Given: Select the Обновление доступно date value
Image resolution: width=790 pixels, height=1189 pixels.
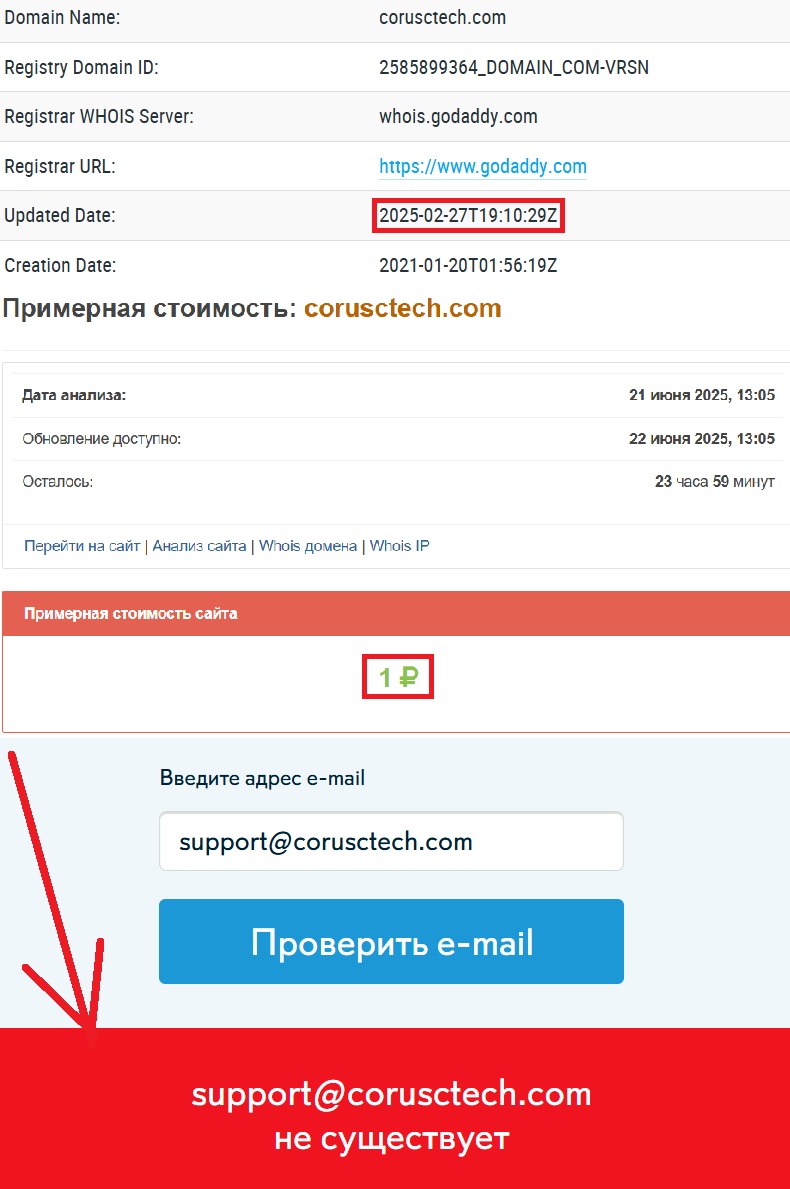Looking at the screenshot, I should [702, 438].
